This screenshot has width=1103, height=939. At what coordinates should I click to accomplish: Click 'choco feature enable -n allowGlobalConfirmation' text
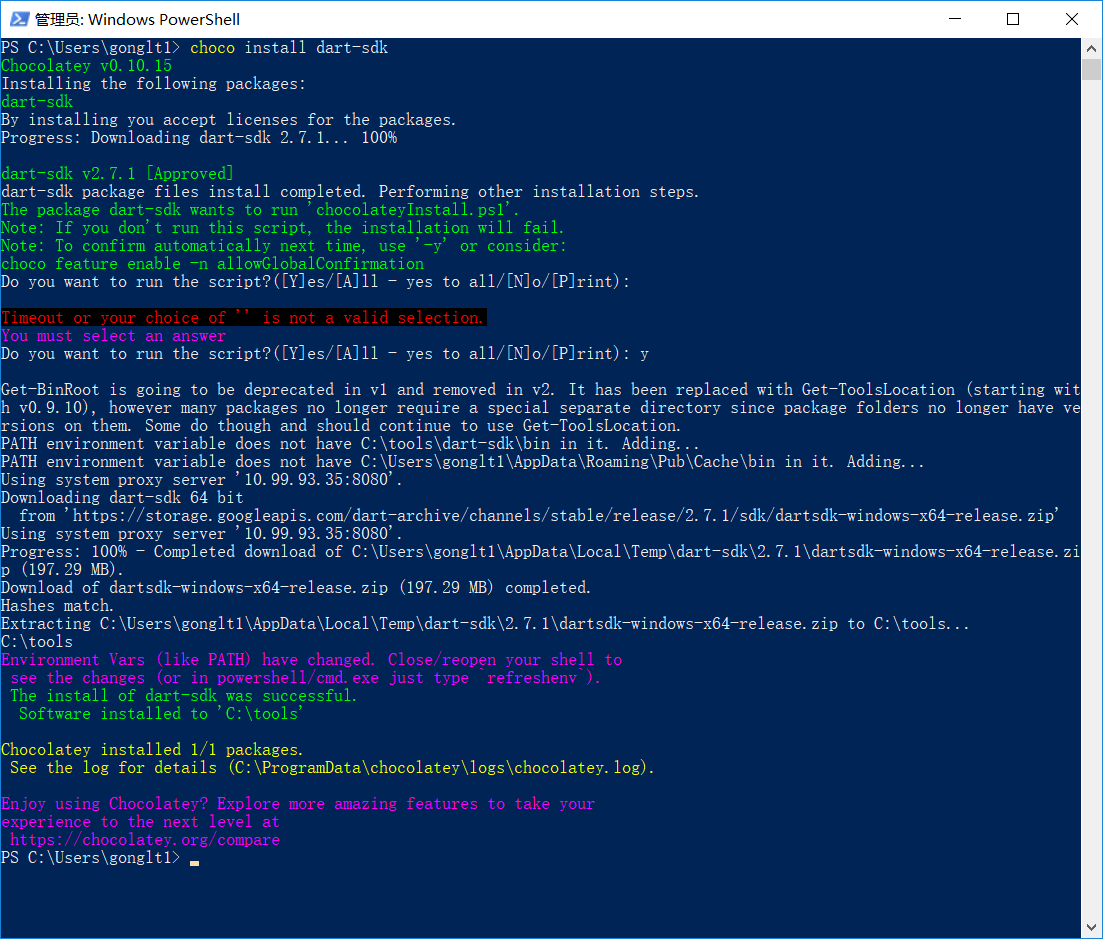pyautogui.click(x=212, y=264)
